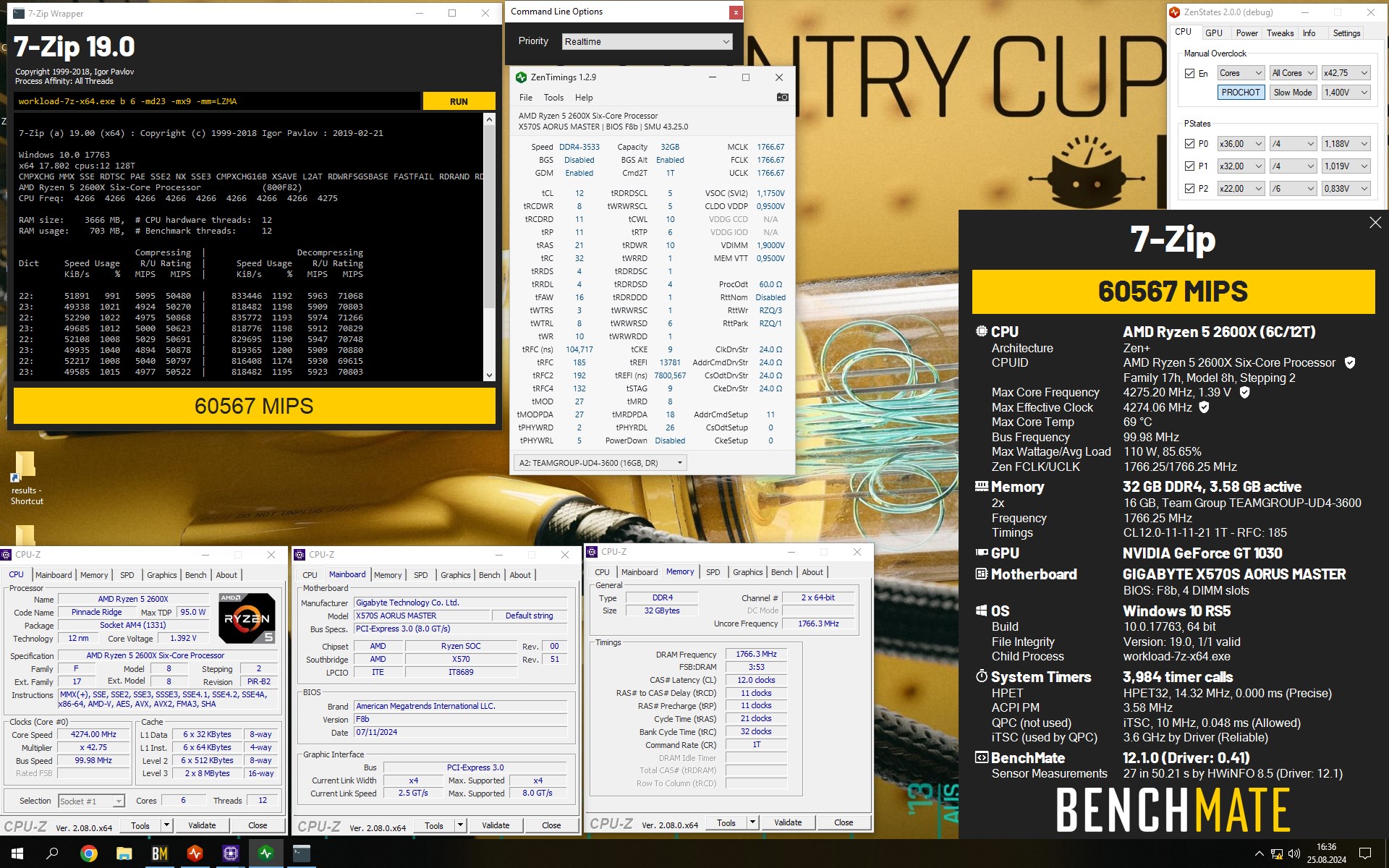The image size is (1389, 868).
Task: Open ZenTimings Help menu
Action: click(x=584, y=98)
